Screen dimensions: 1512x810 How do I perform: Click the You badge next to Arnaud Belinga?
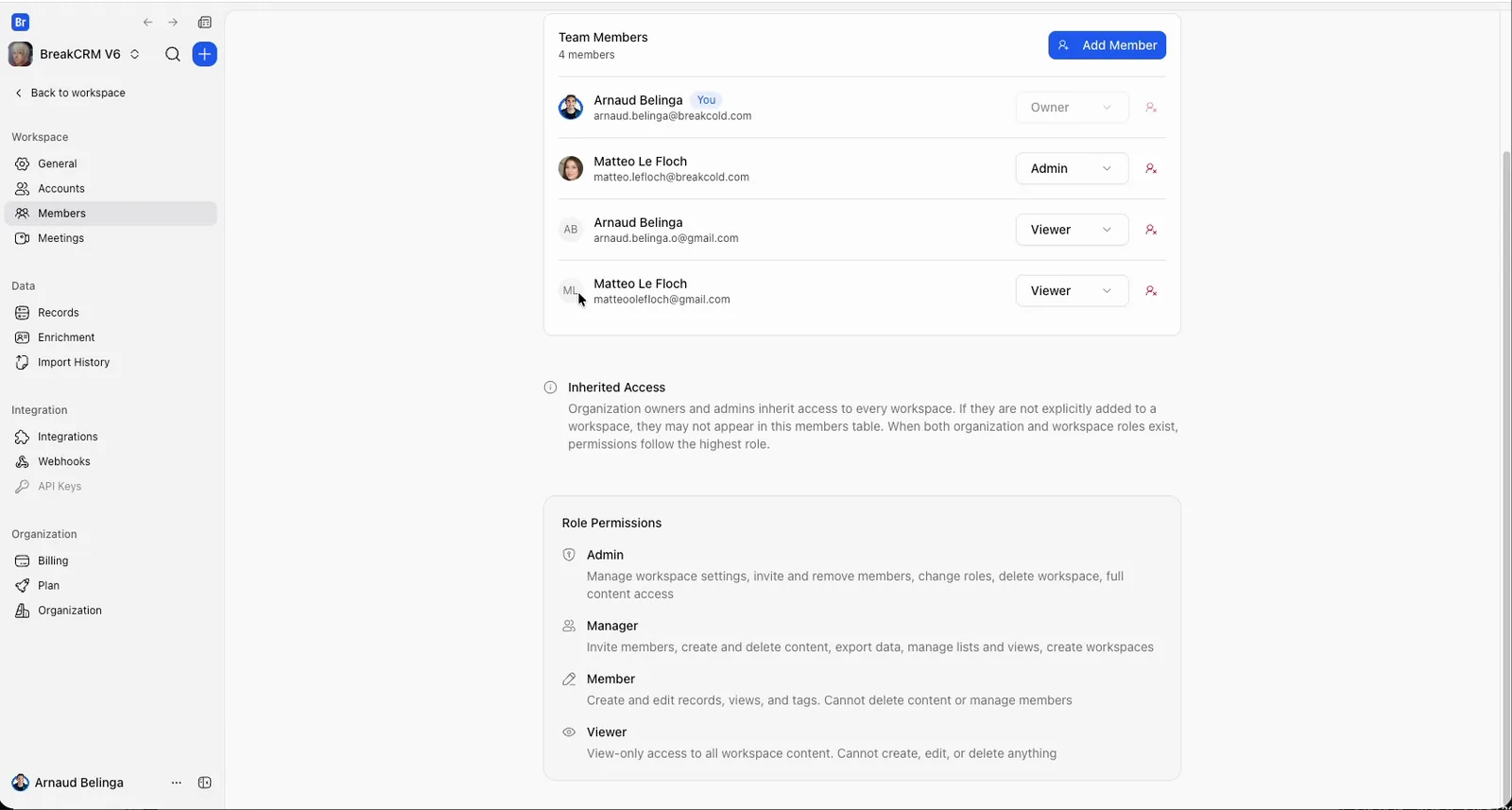coord(706,100)
